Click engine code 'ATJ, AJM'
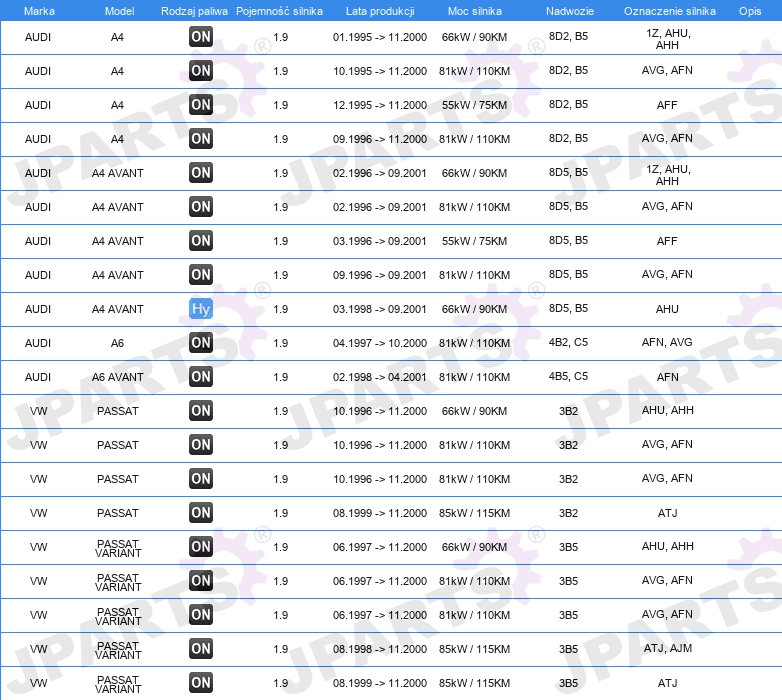Viewport: 782px width, 700px height. tap(668, 648)
